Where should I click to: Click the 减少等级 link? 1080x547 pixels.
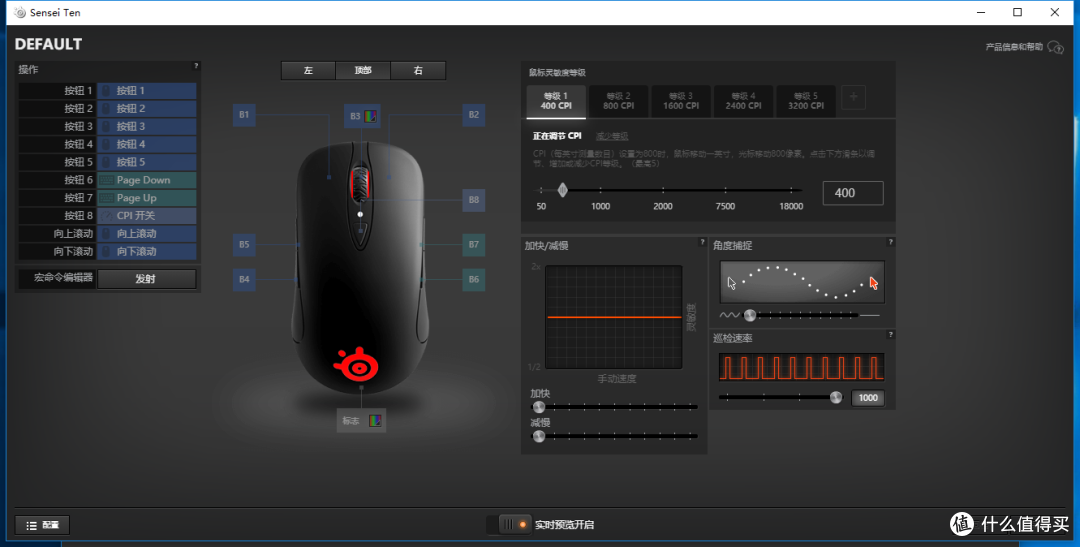coord(612,136)
